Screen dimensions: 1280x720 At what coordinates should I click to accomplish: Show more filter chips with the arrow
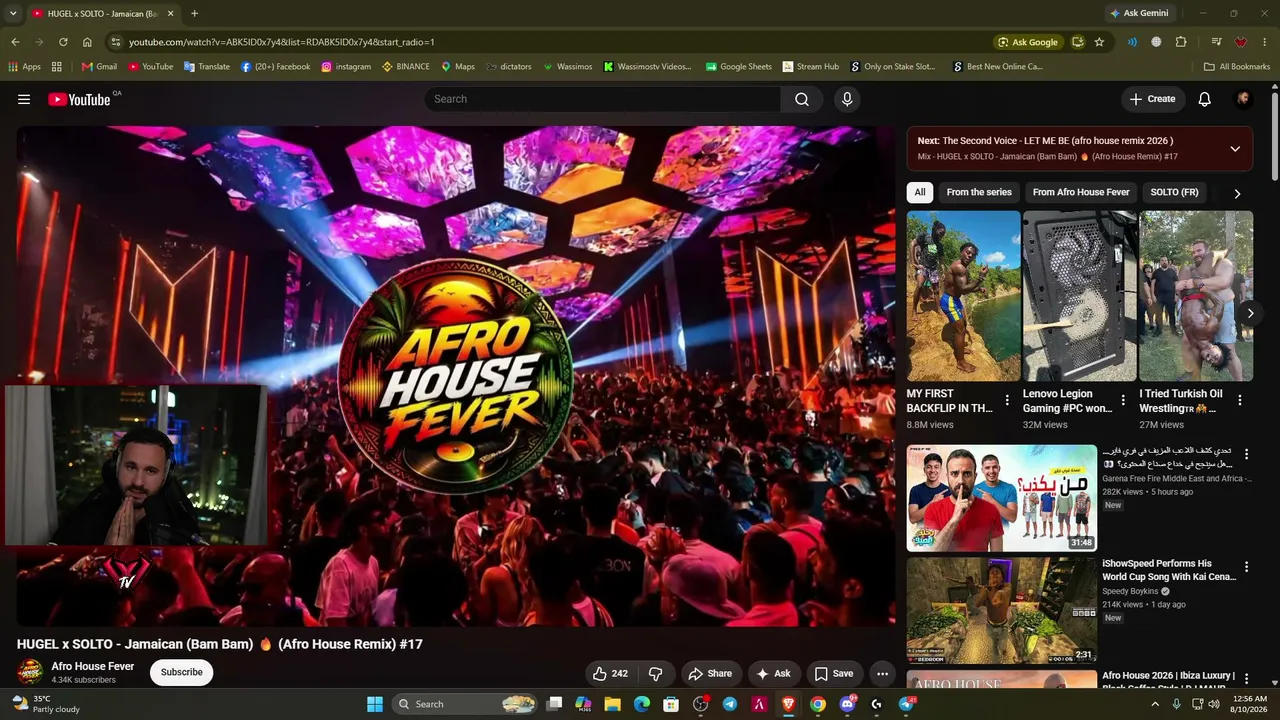1237,193
